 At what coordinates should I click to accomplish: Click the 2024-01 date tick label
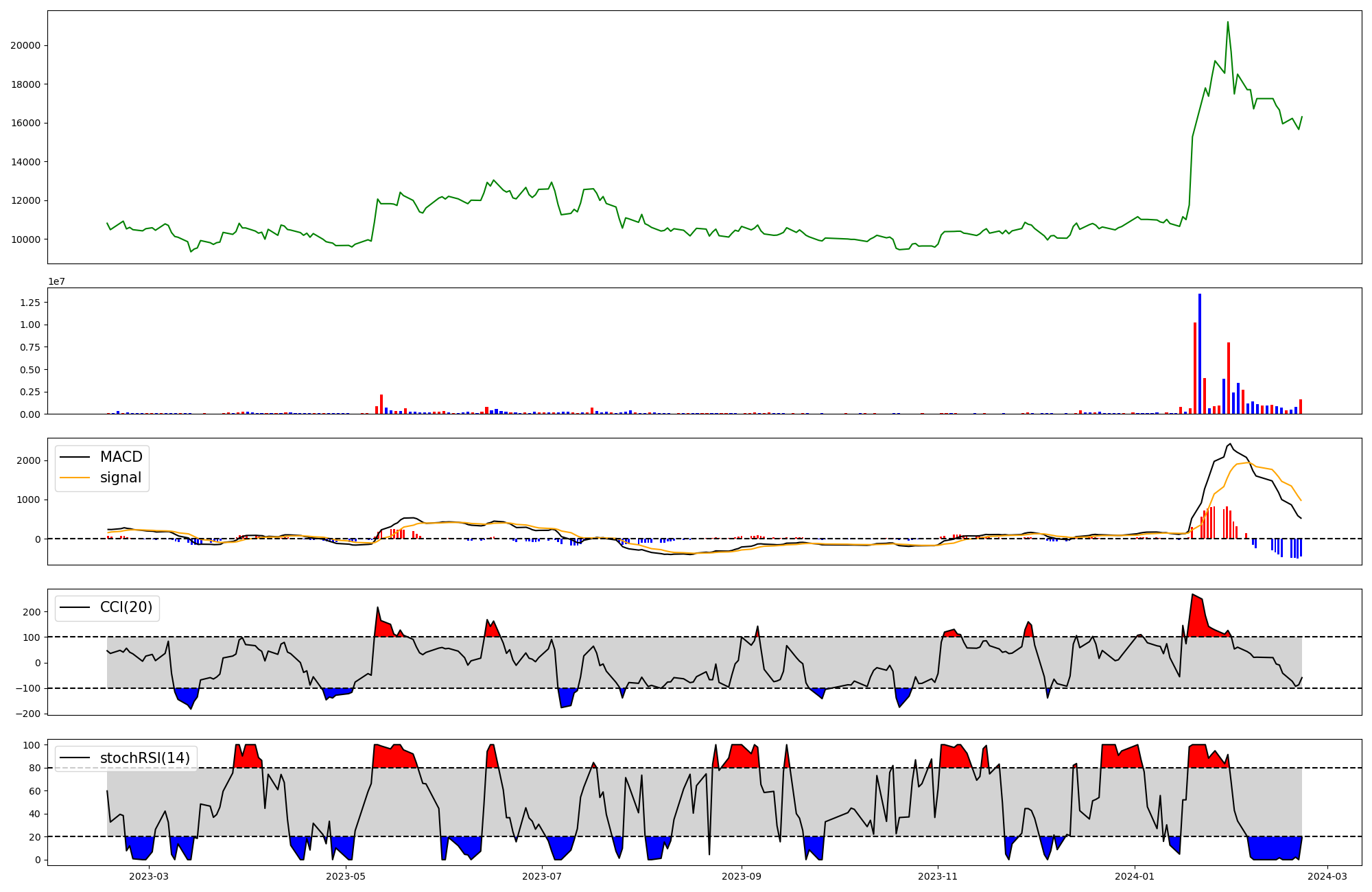point(1135,876)
